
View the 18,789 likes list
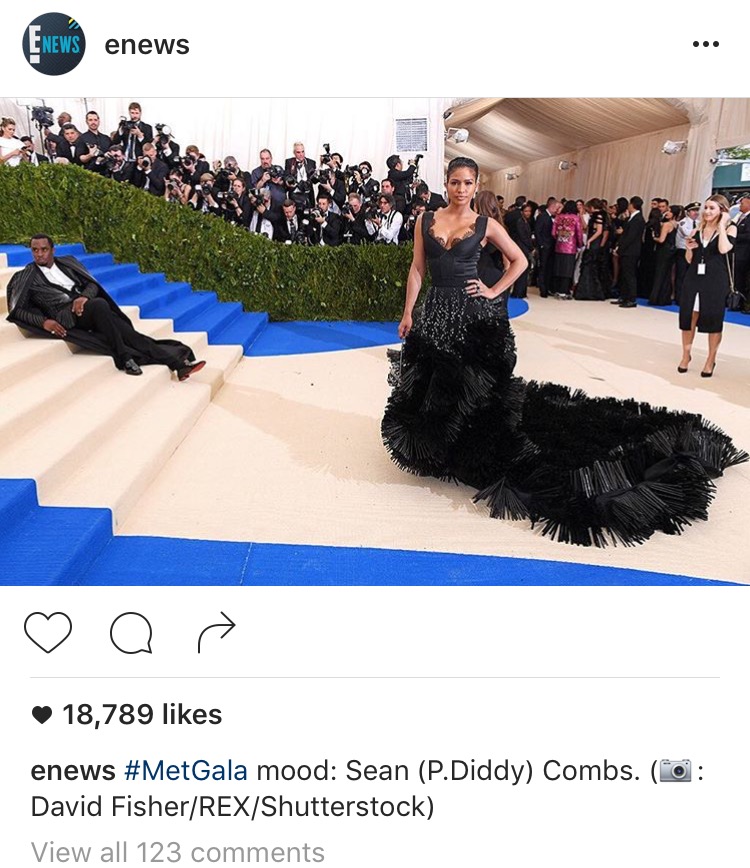142,714
